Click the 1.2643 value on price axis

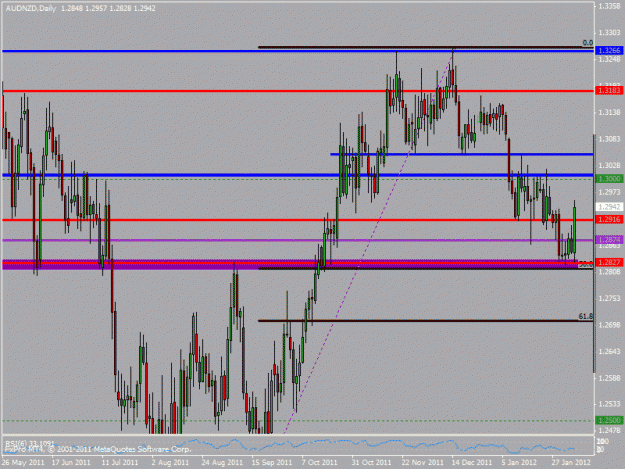(x=610, y=351)
